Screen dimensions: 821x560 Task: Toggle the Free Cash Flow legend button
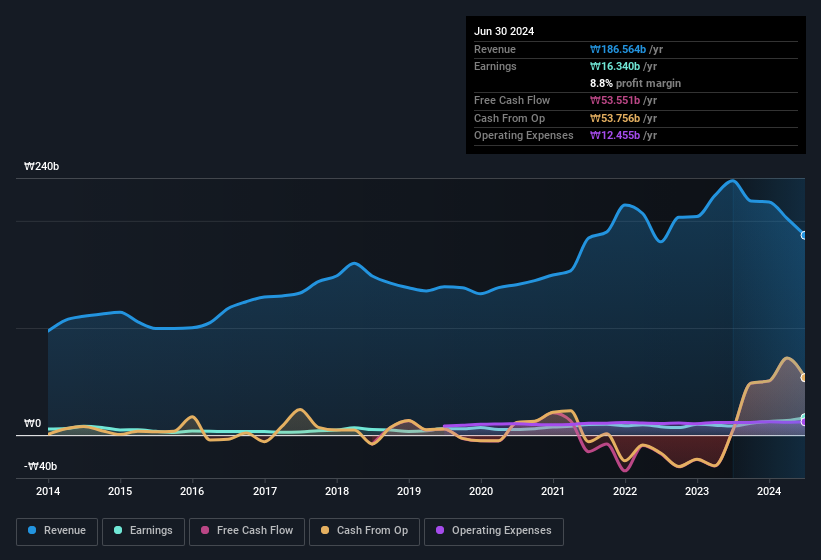247,531
